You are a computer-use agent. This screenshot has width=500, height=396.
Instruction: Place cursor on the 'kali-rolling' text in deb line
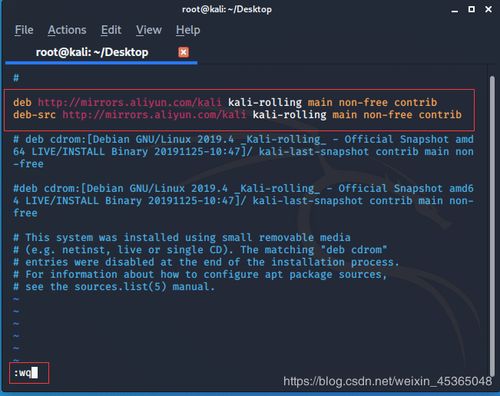coord(265,102)
